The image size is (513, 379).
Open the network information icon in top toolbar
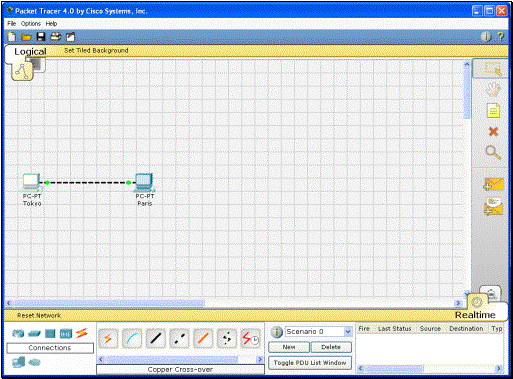[486, 37]
